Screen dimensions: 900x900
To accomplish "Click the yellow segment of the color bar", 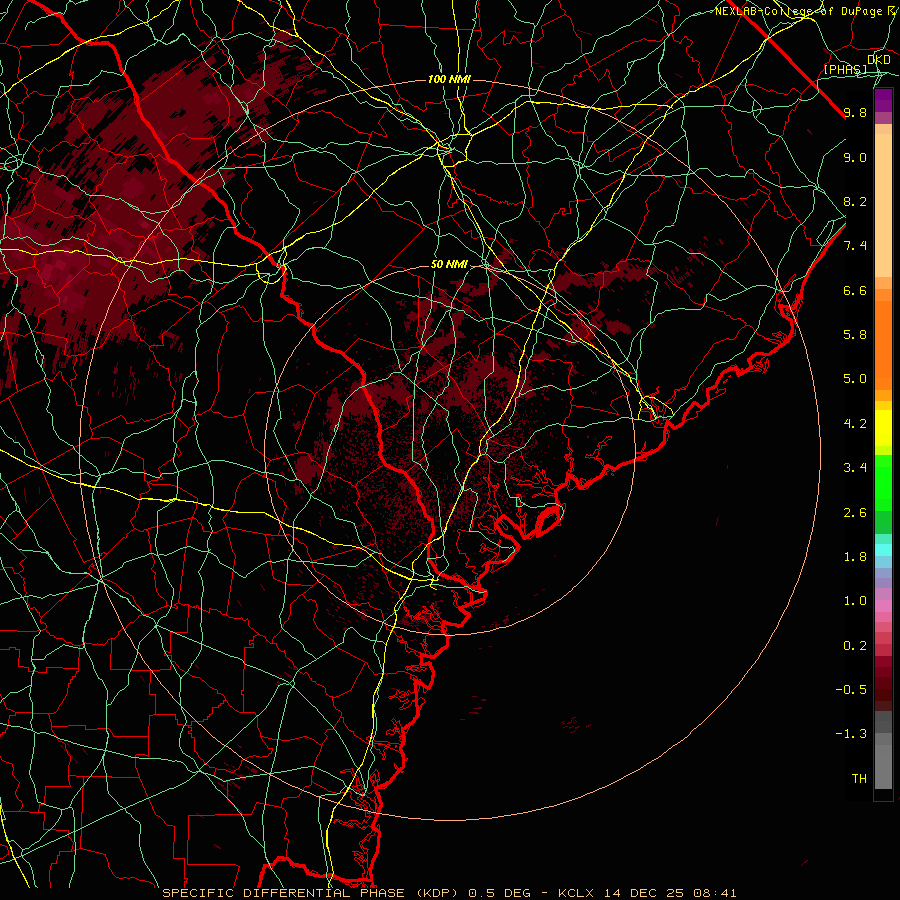I will 883,428.
